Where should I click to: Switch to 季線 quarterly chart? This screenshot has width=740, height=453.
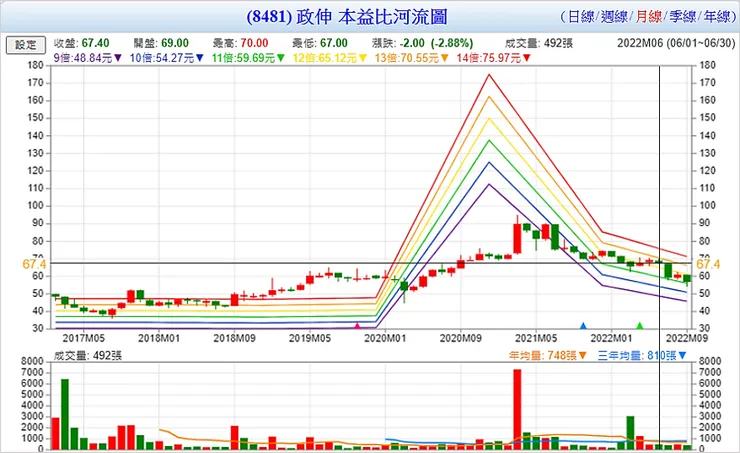coord(682,17)
